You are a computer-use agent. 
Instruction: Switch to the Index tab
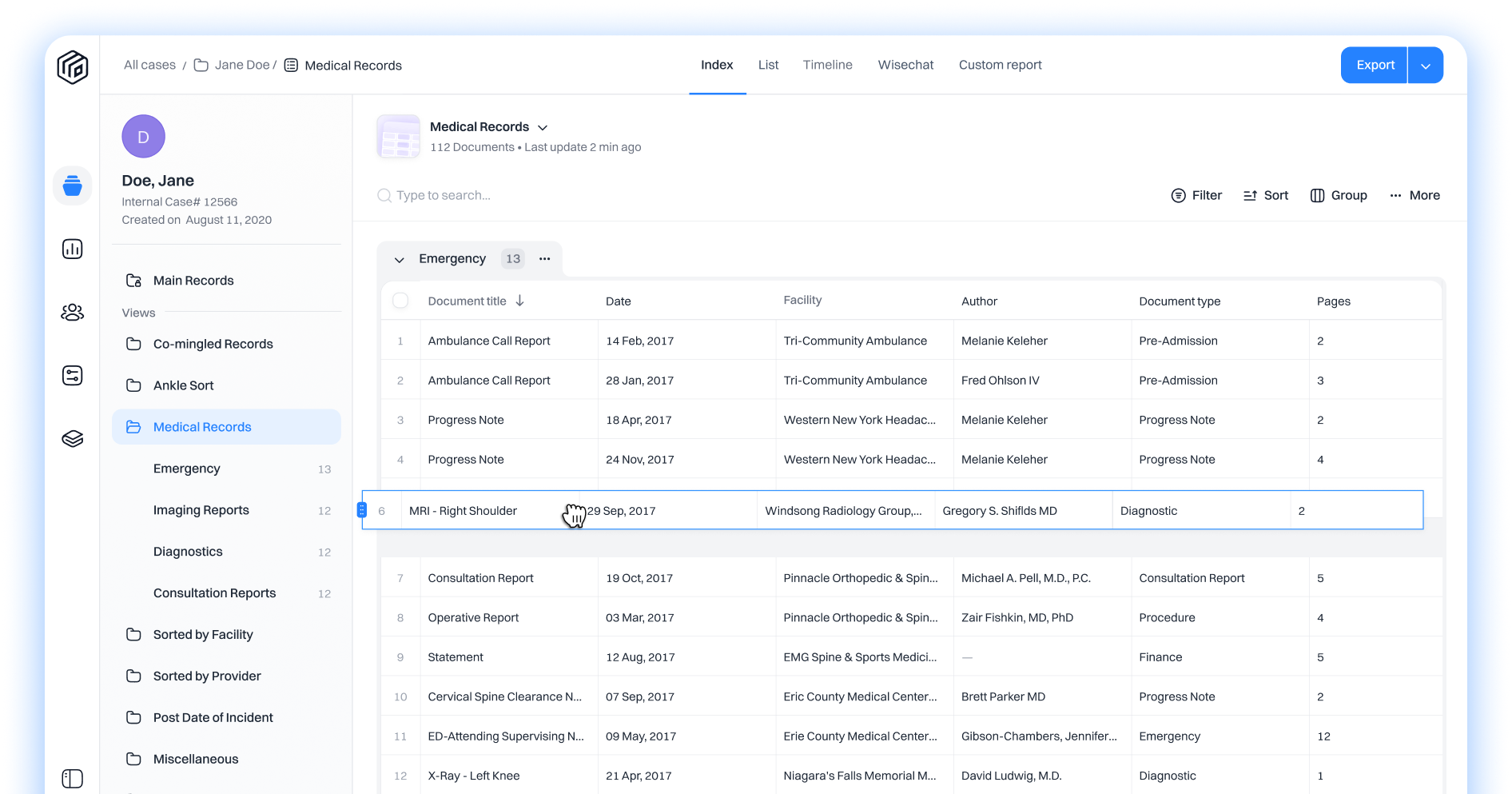point(717,65)
